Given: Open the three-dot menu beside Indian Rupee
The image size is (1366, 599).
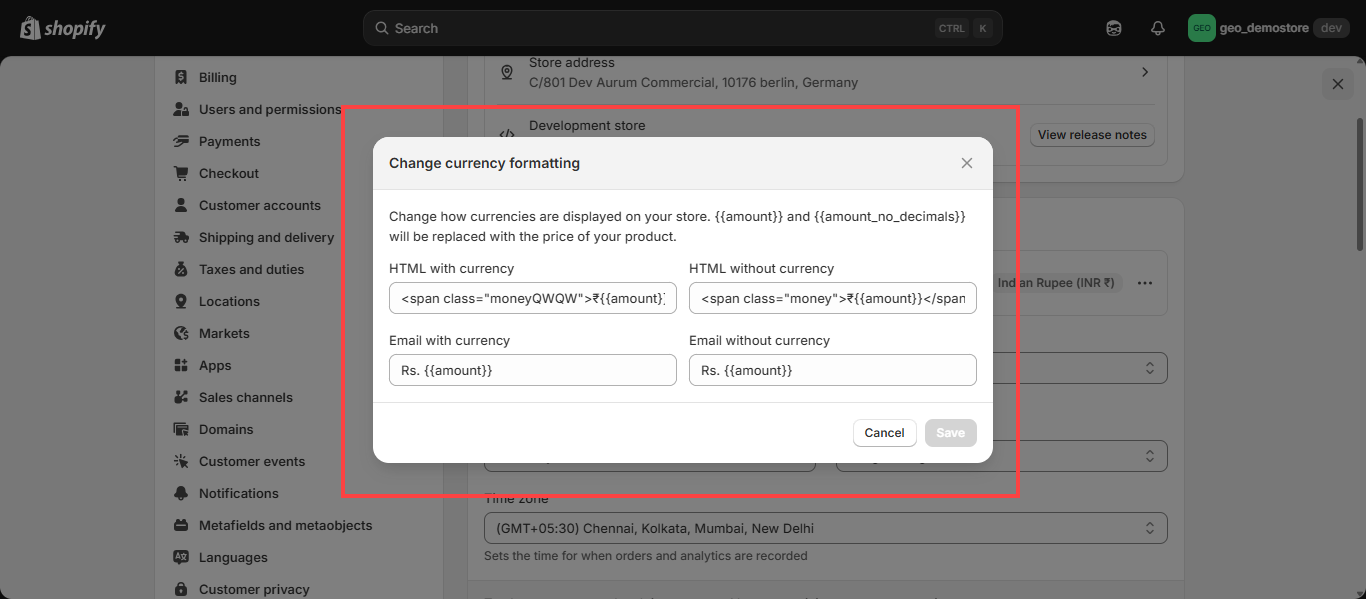Looking at the screenshot, I should coord(1145,283).
